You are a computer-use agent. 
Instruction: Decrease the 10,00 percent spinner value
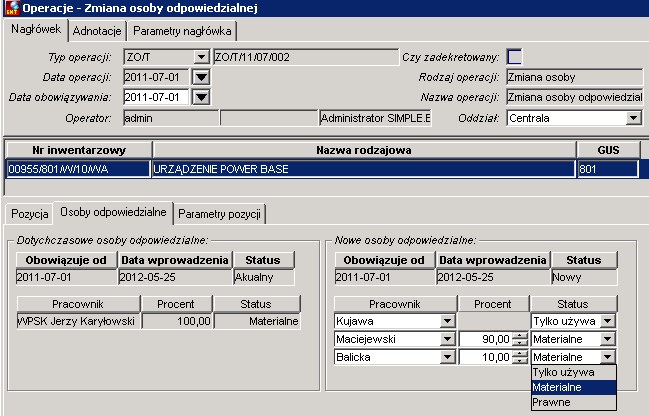[x=520, y=361]
